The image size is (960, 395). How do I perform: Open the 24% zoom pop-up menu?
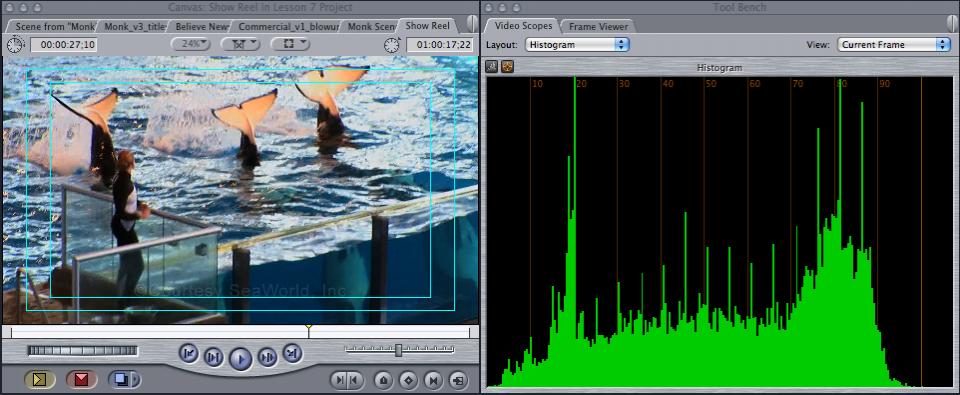[190, 44]
